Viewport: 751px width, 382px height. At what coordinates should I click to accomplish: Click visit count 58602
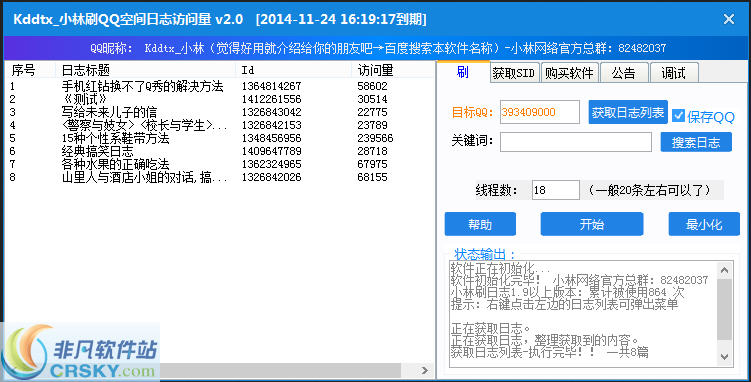point(372,86)
